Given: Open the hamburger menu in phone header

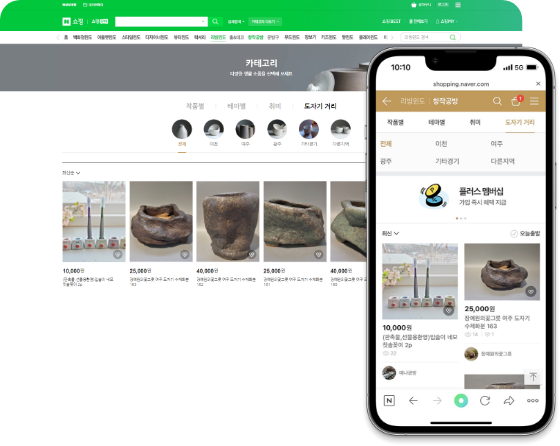Looking at the screenshot, I should click(534, 101).
